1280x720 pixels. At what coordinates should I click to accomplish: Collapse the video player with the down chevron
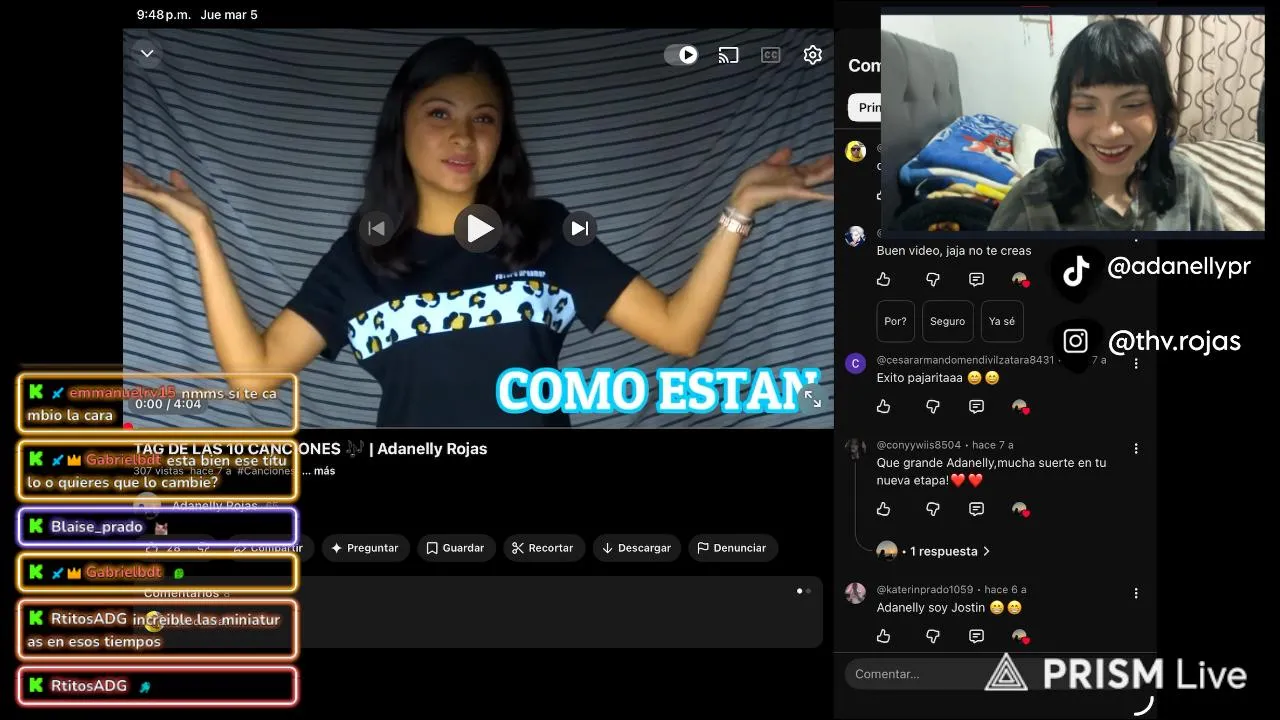[147, 54]
